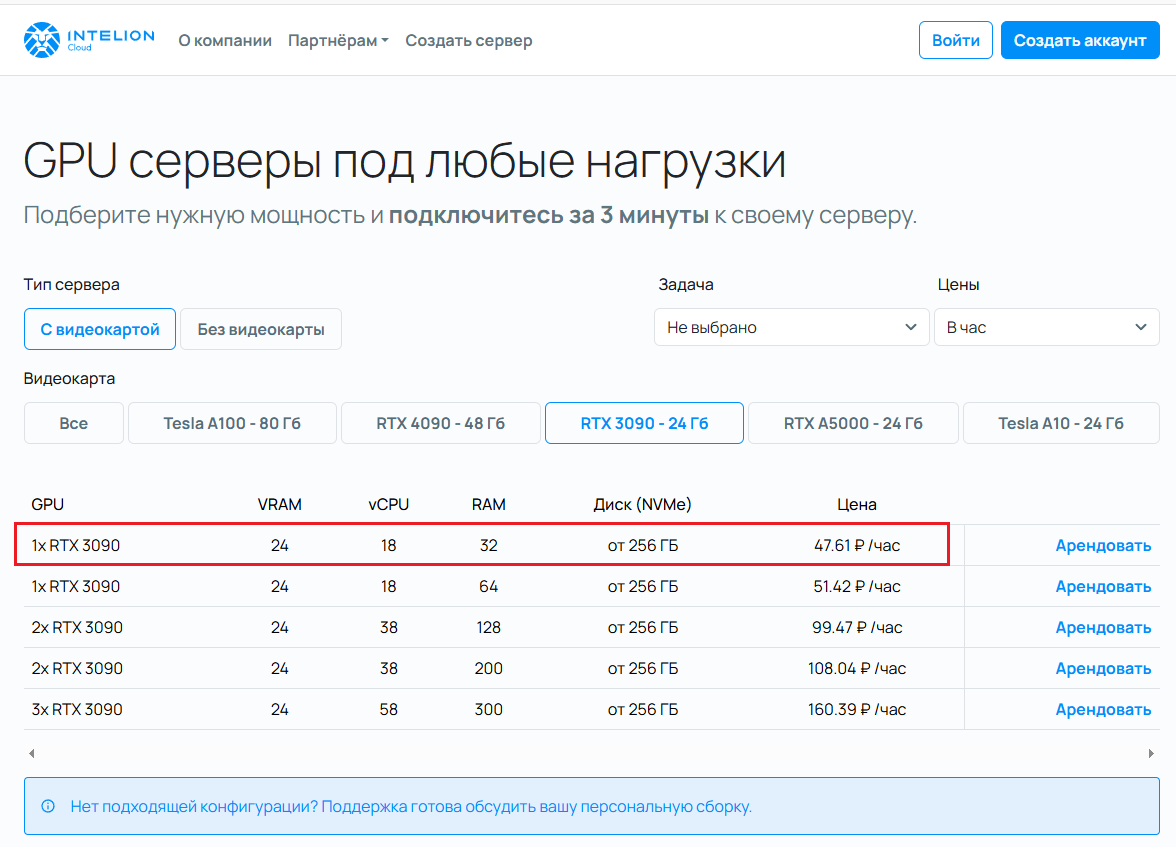Image resolution: width=1176 pixels, height=847 pixels.
Task: Click the '51.42 ₽ /час' price cell
Action: [x=856, y=587]
